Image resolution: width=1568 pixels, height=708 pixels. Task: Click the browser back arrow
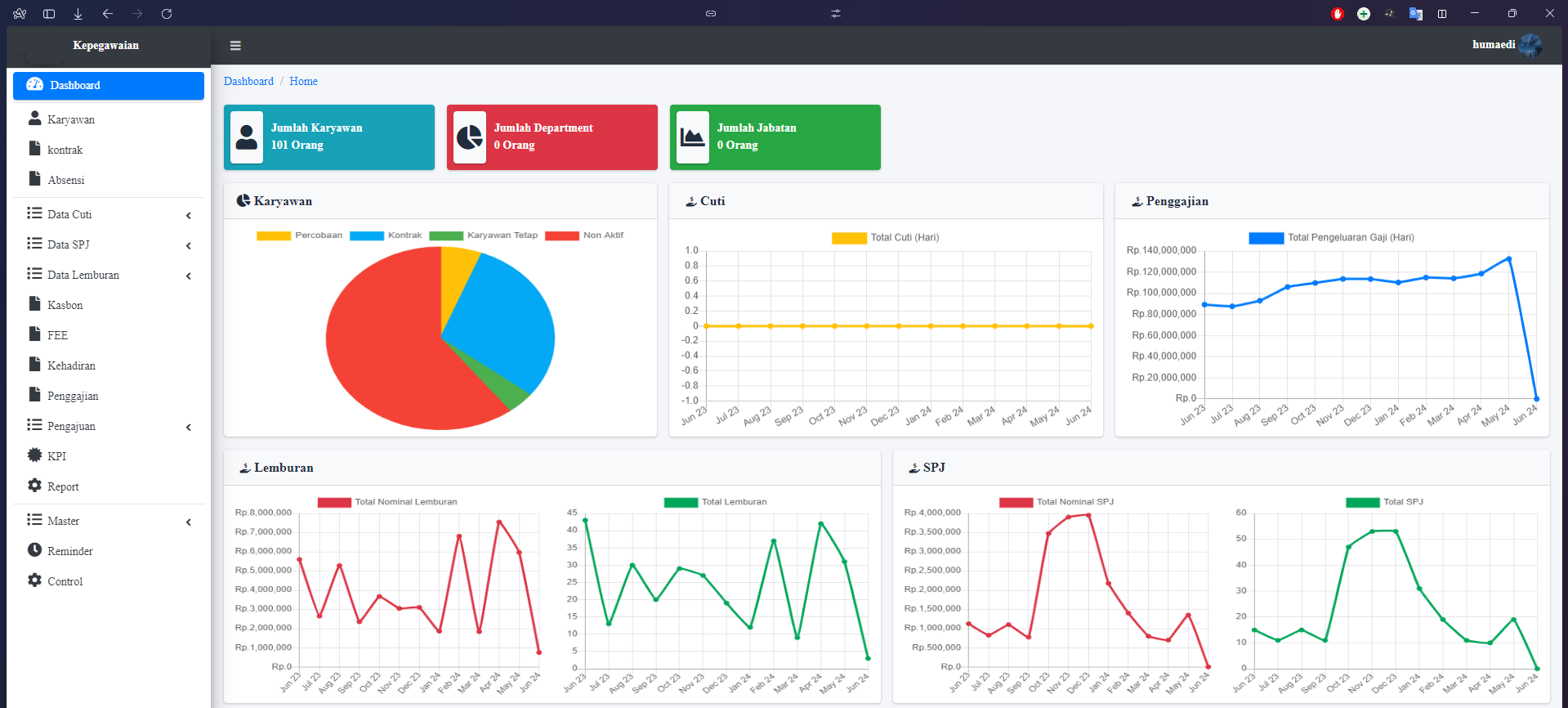point(108,13)
